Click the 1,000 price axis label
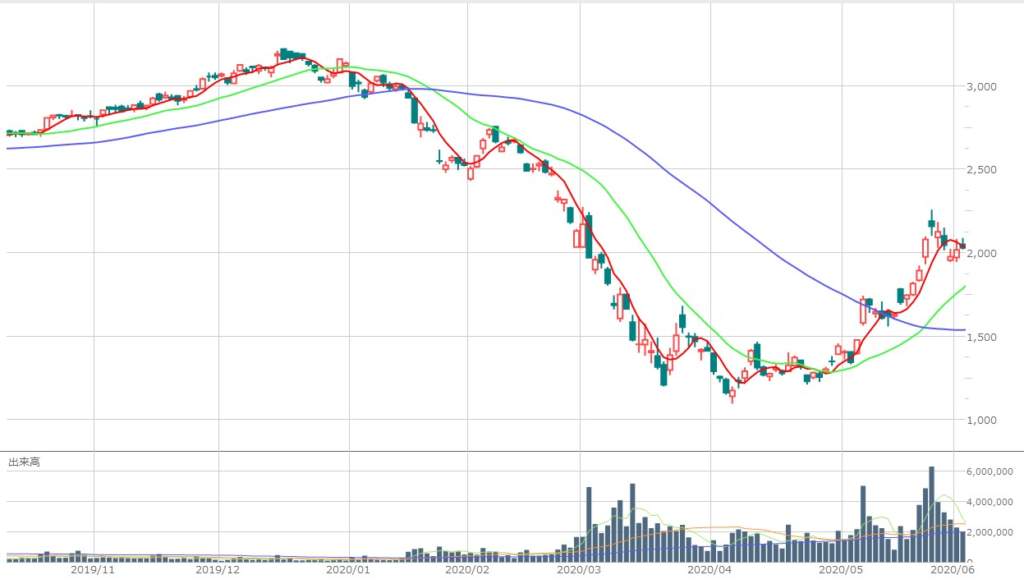 982,420
